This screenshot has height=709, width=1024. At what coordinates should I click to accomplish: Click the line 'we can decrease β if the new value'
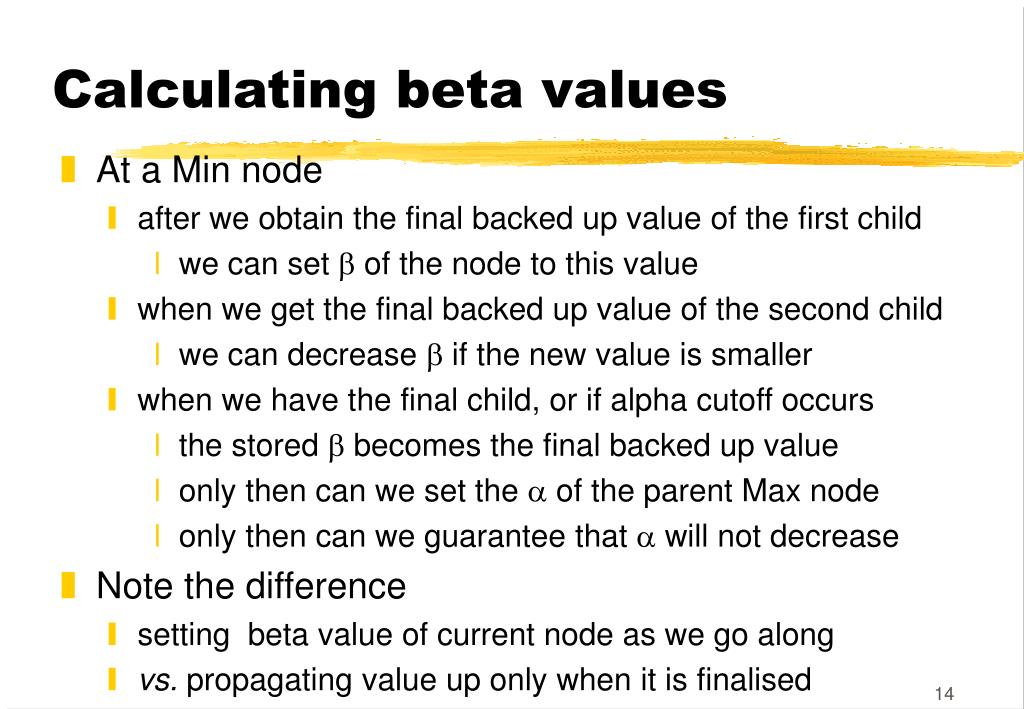tap(495, 355)
